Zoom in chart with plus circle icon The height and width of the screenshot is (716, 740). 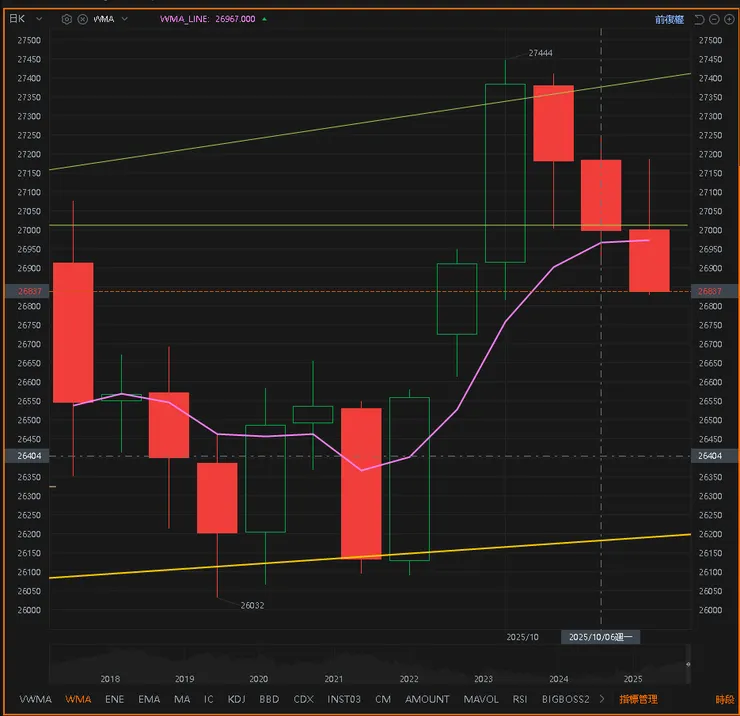[729, 19]
